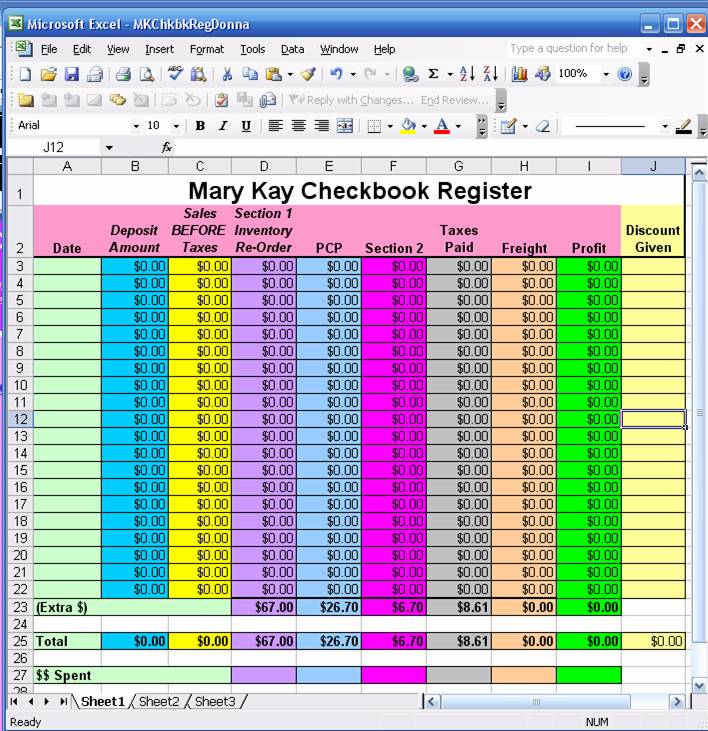
Task: Toggle Bold formatting
Action: pos(200,125)
